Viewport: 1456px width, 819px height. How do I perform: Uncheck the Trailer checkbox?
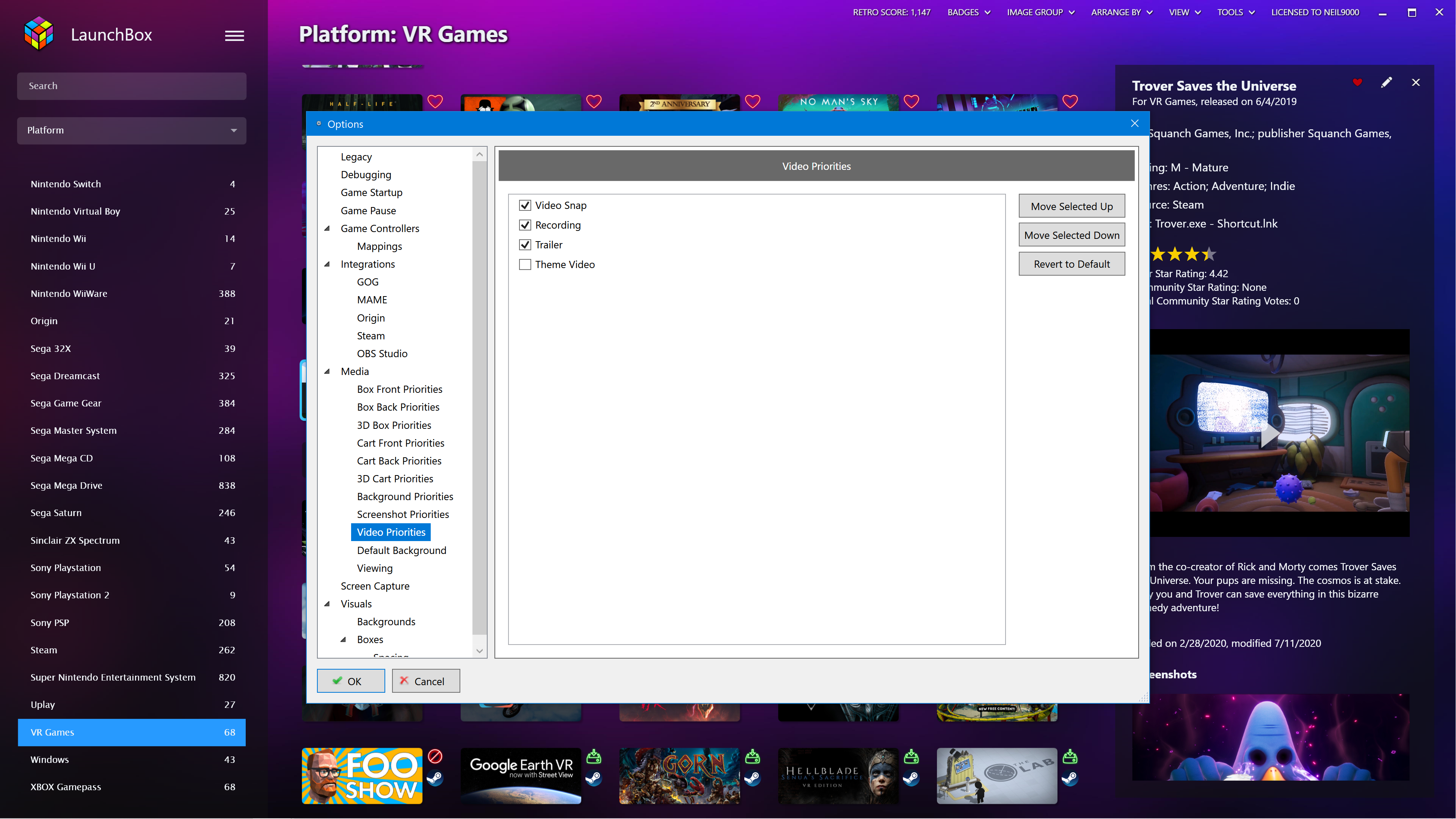point(525,245)
